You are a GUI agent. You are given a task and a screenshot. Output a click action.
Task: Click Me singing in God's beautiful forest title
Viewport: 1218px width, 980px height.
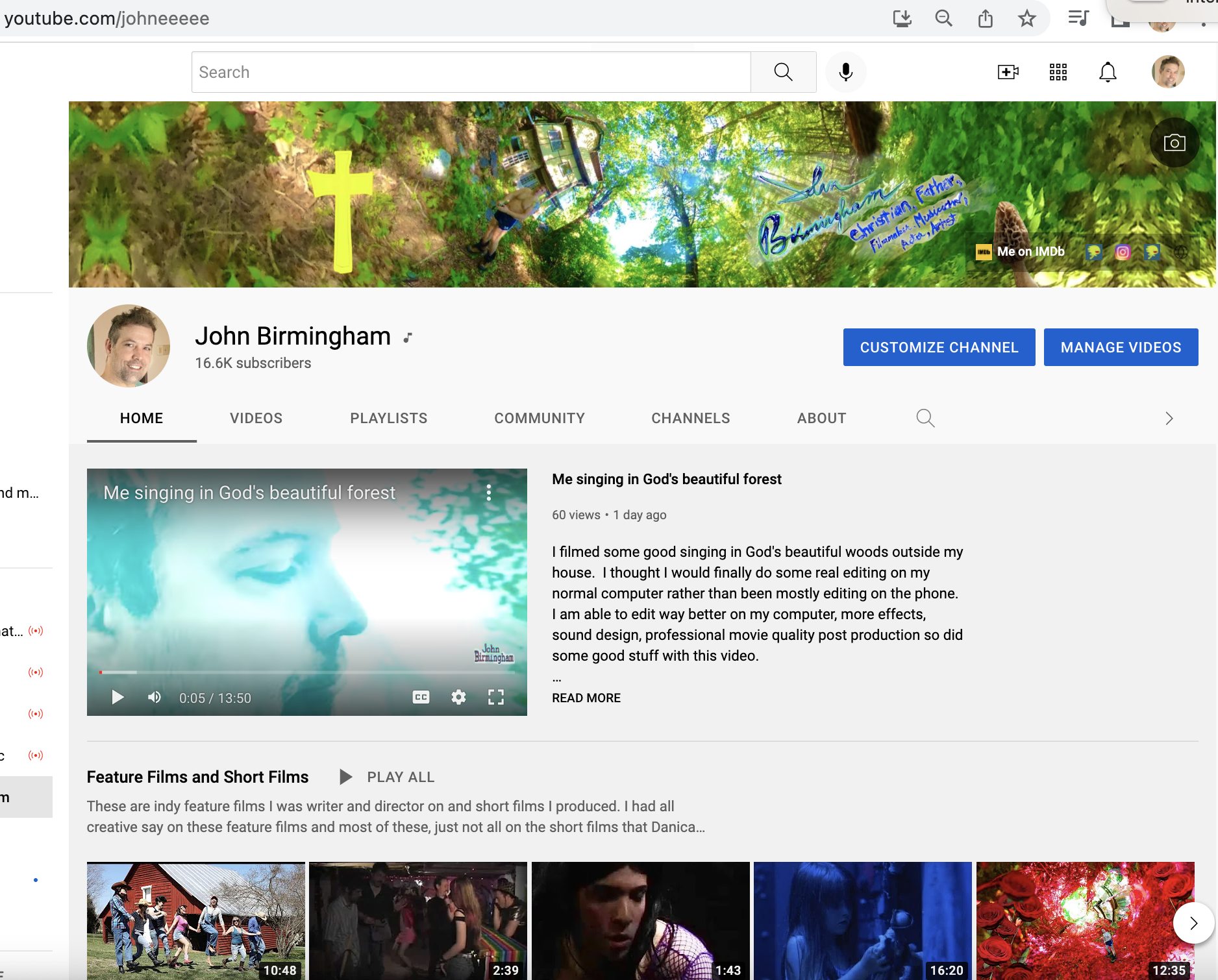(x=667, y=480)
